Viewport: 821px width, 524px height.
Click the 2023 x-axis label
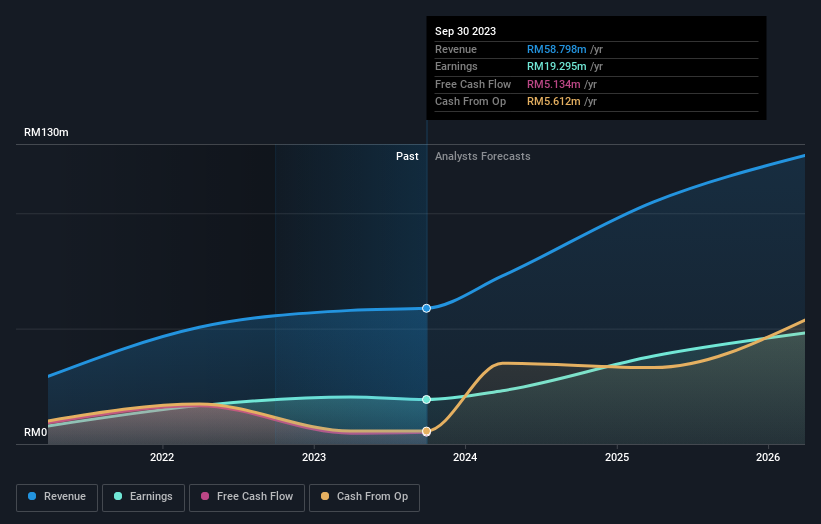coord(314,457)
